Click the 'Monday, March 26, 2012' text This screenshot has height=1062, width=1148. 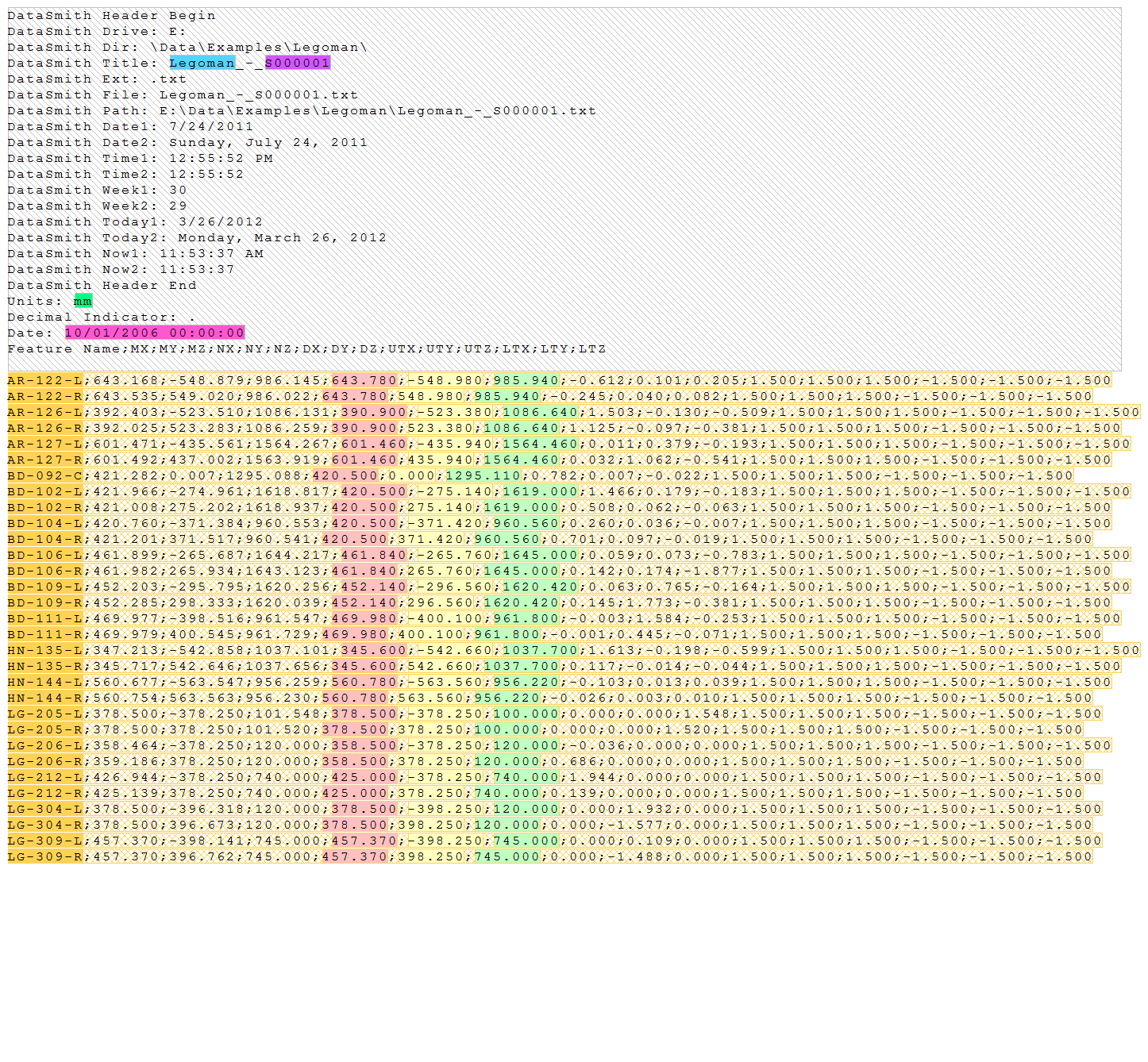[282, 237]
